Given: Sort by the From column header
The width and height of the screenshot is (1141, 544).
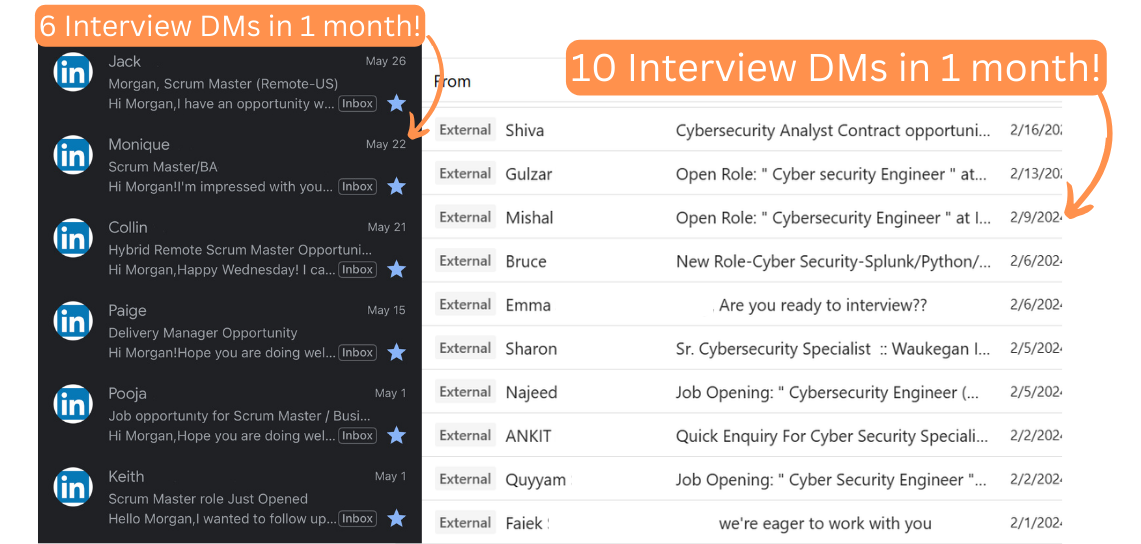Looking at the screenshot, I should pyautogui.click(x=452, y=82).
